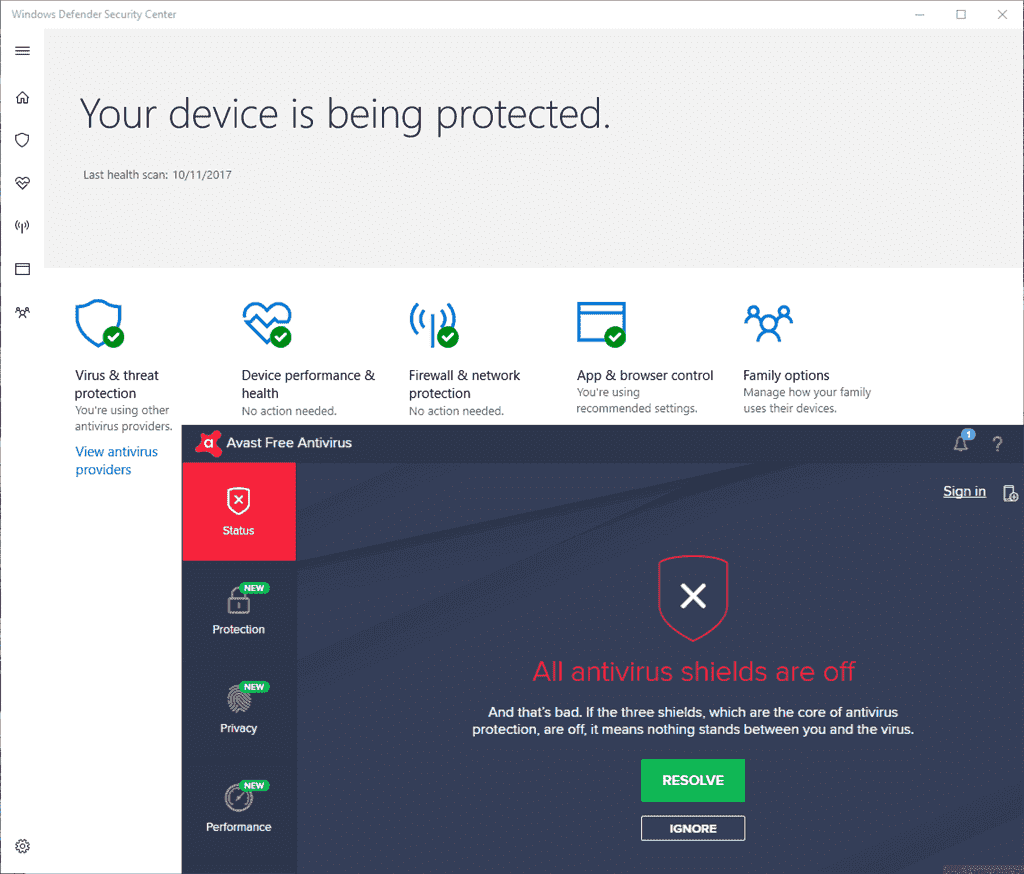Click the Avast logo in title bar
Screen dimensions: 1024x874
[208, 444]
